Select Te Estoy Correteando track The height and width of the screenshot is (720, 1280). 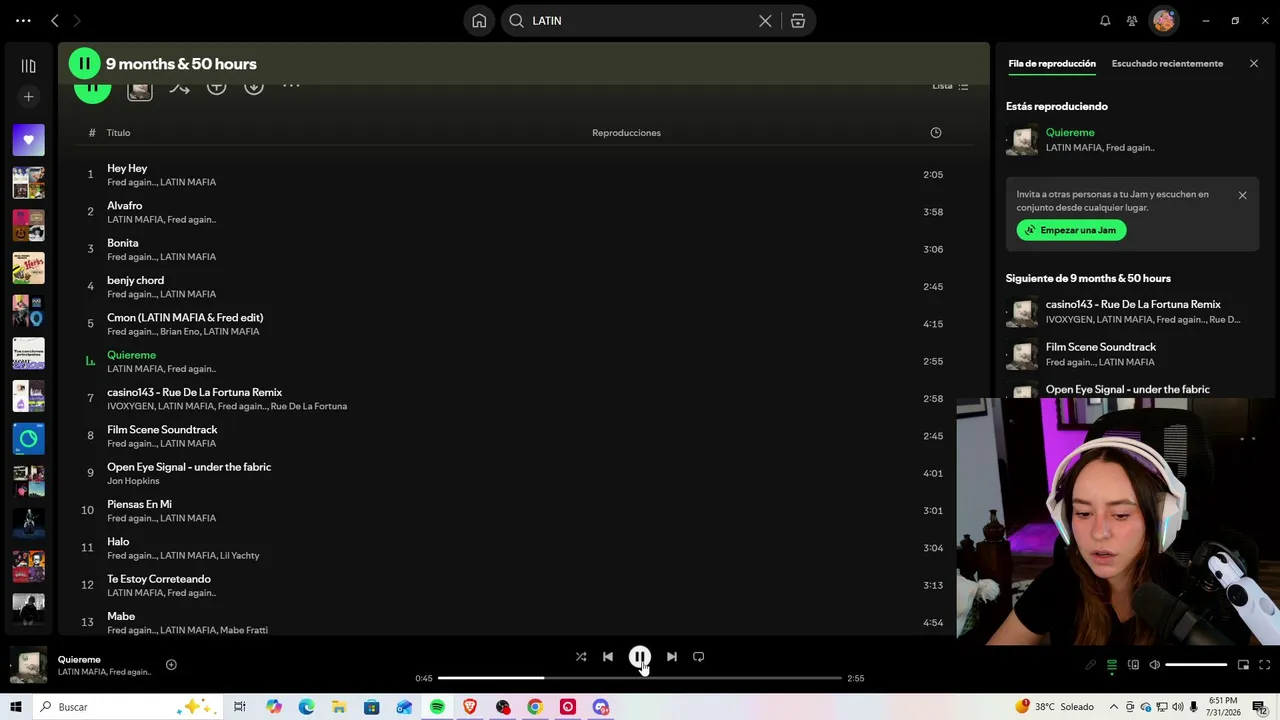tap(524, 585)
